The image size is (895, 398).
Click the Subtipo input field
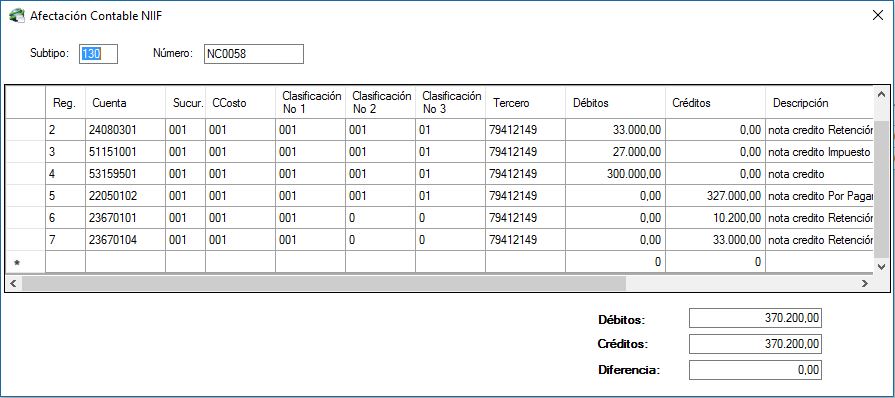click(98, 54)
